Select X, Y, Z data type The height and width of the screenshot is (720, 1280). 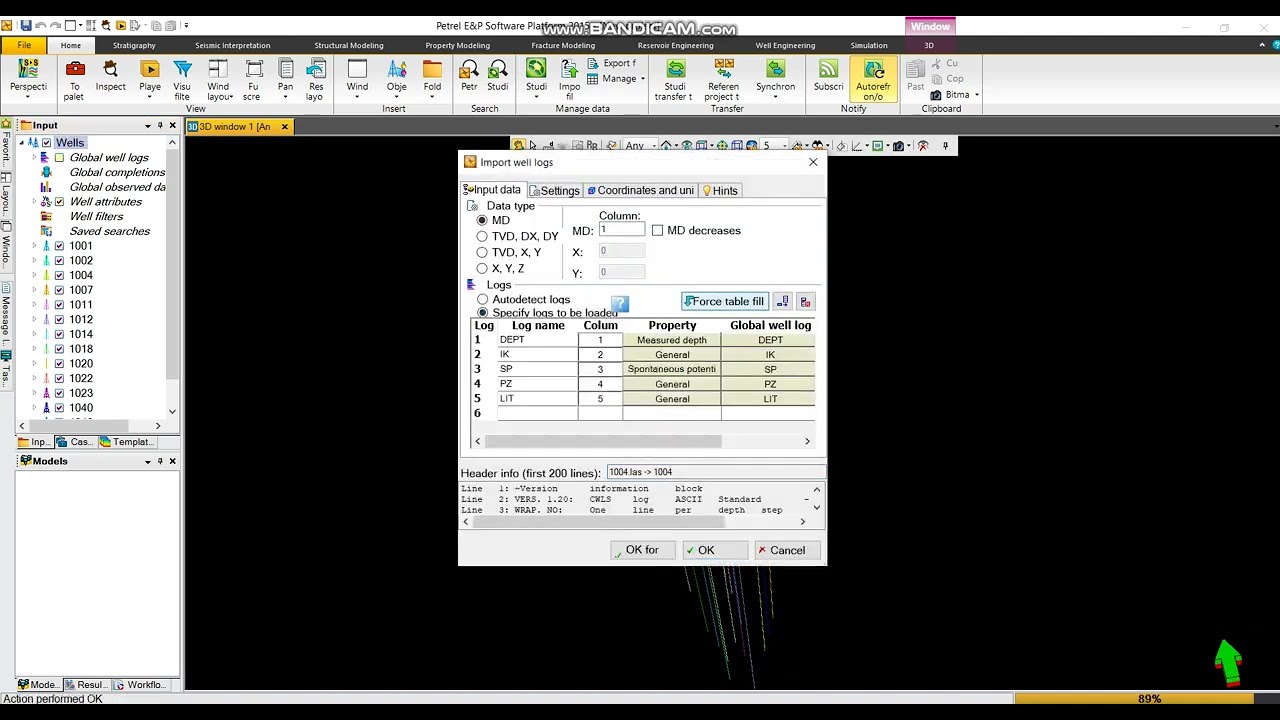click(x=482, y=268)
